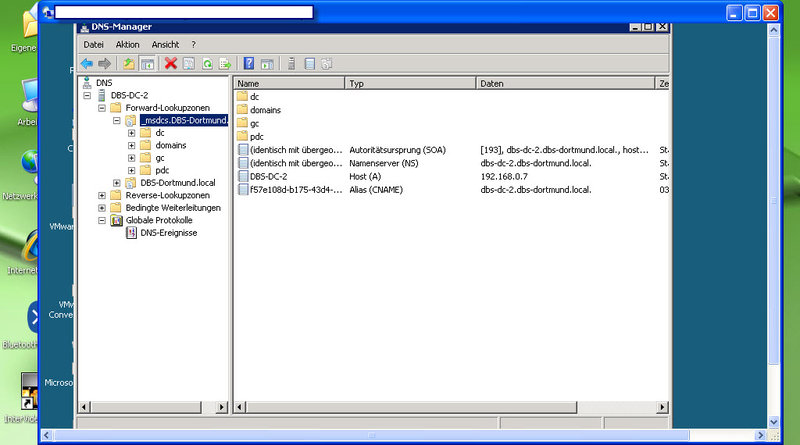Click the Globale Protokolle icon

[117, 220]
